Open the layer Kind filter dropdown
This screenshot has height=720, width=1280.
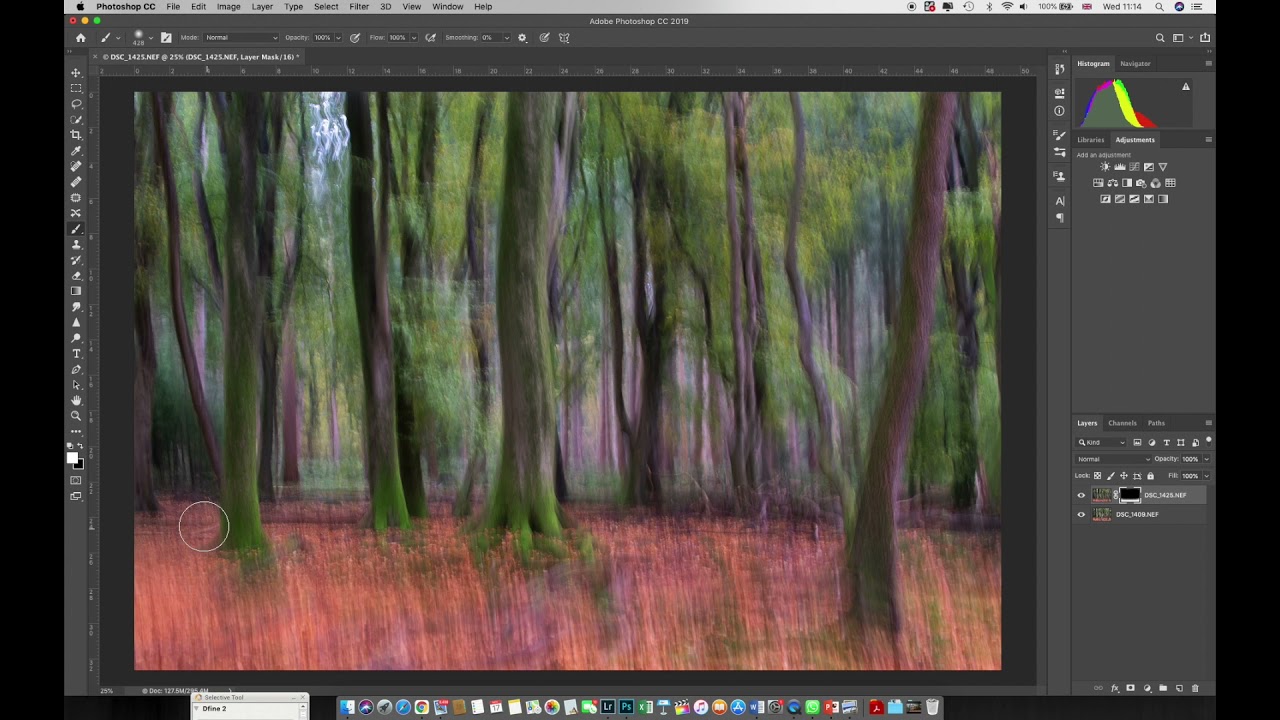tap(1101, 442)
